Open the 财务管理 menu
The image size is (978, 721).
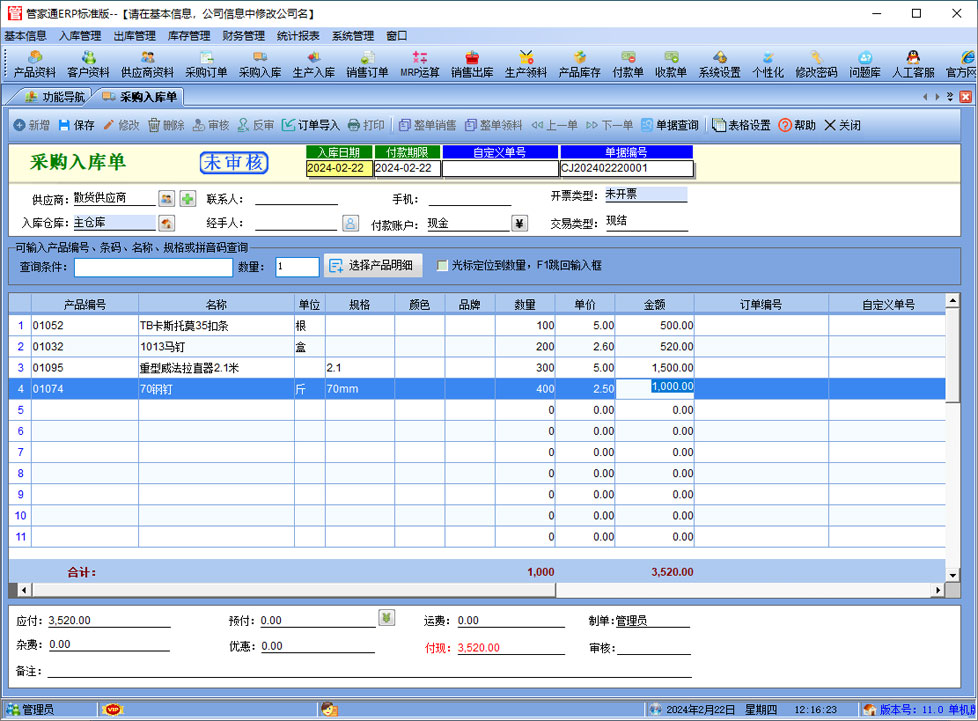click(244, 35)
